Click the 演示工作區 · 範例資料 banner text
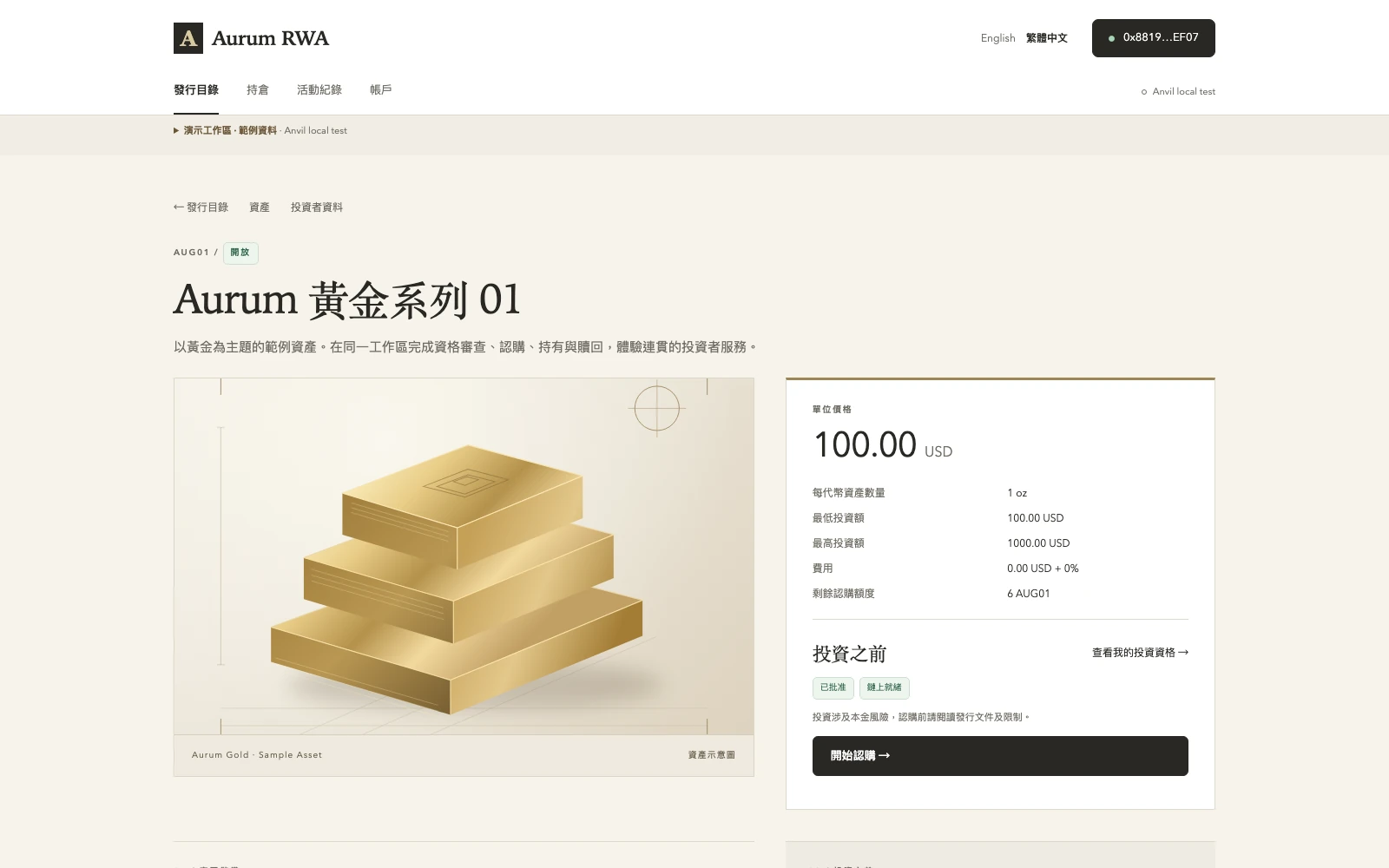1389x868 pixels. (x=230, y=131)
